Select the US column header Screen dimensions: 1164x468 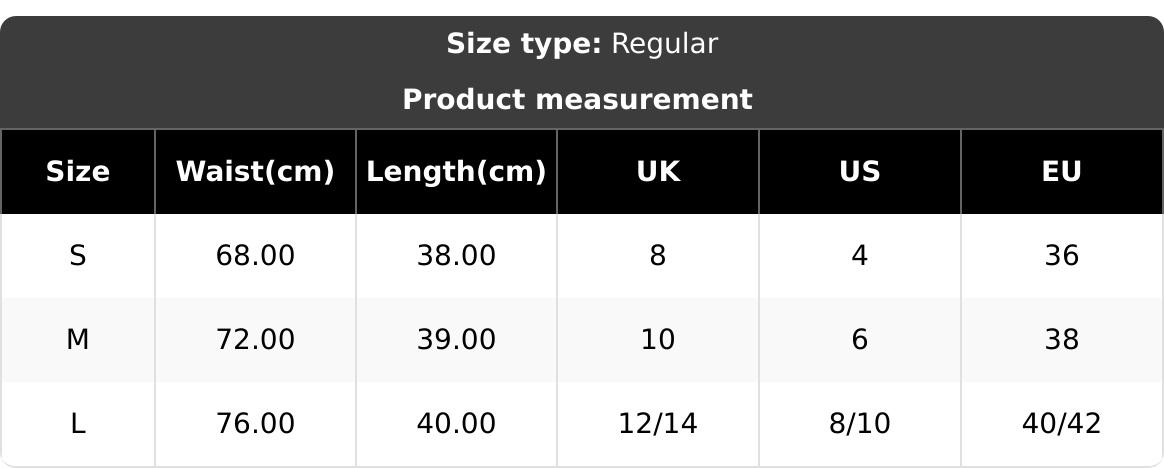pyautogui.click(x=860, y=172)
